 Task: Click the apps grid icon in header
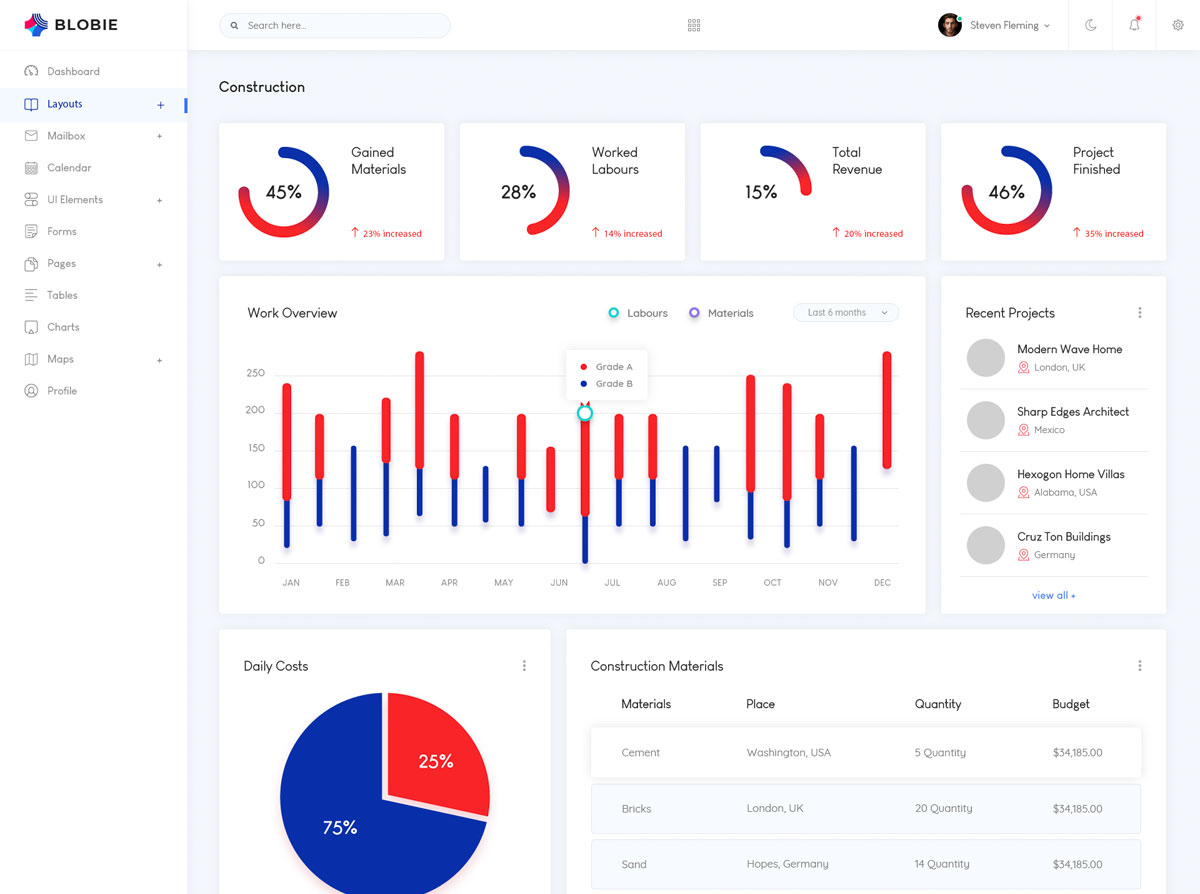[694, 25]
